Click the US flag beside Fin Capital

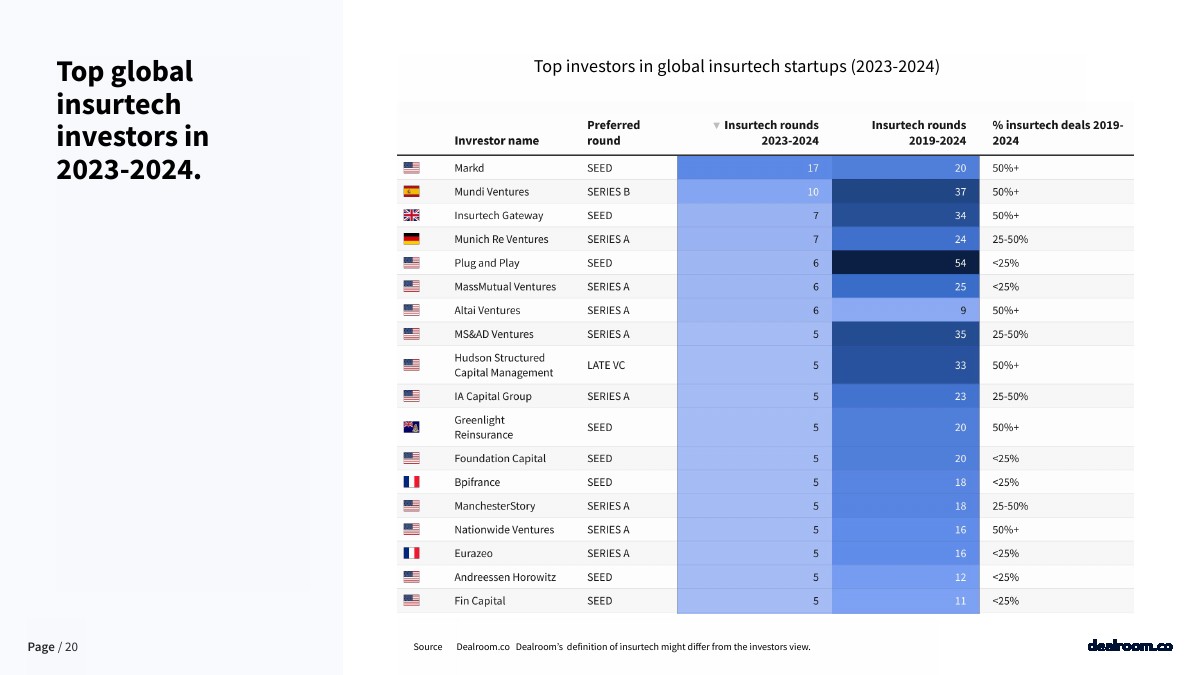click(411, 601)
